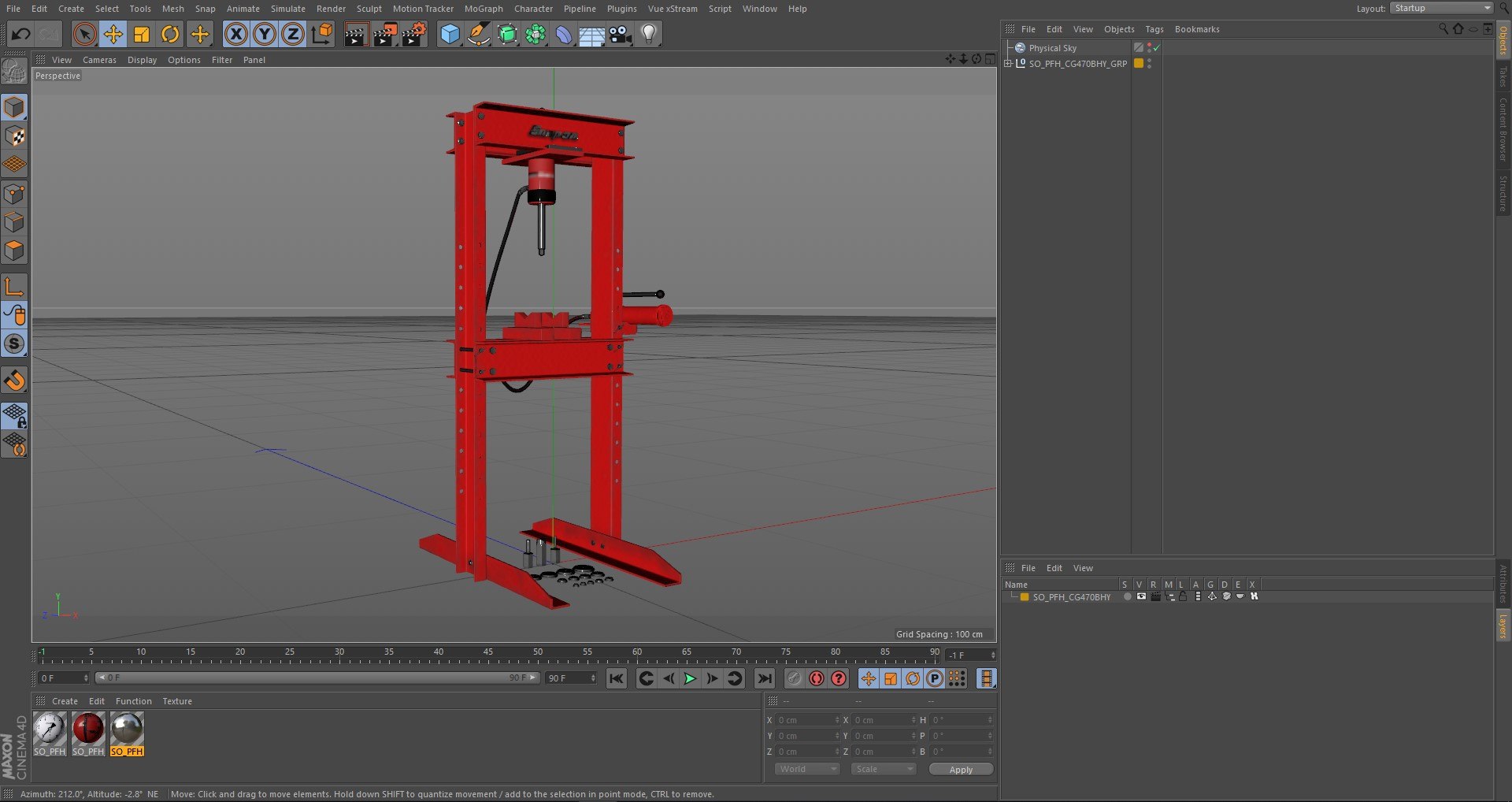Click the timeline preview range slider
The image size is (1512, 802).
[317, 678]
